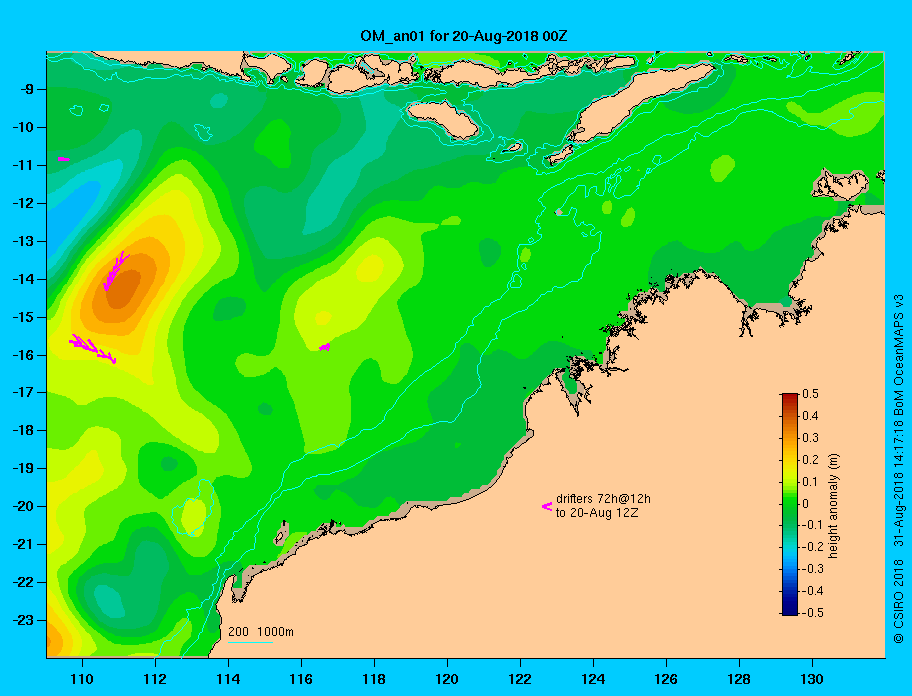The image size is (912, 696).
Task: Click the "-0.3" colorbar tick label
Action: tap(812, 569)
